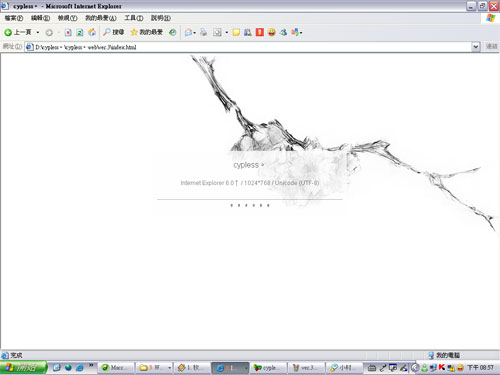
Task: Click the smiley face tray icon
Action: click(x=460, y=368)
